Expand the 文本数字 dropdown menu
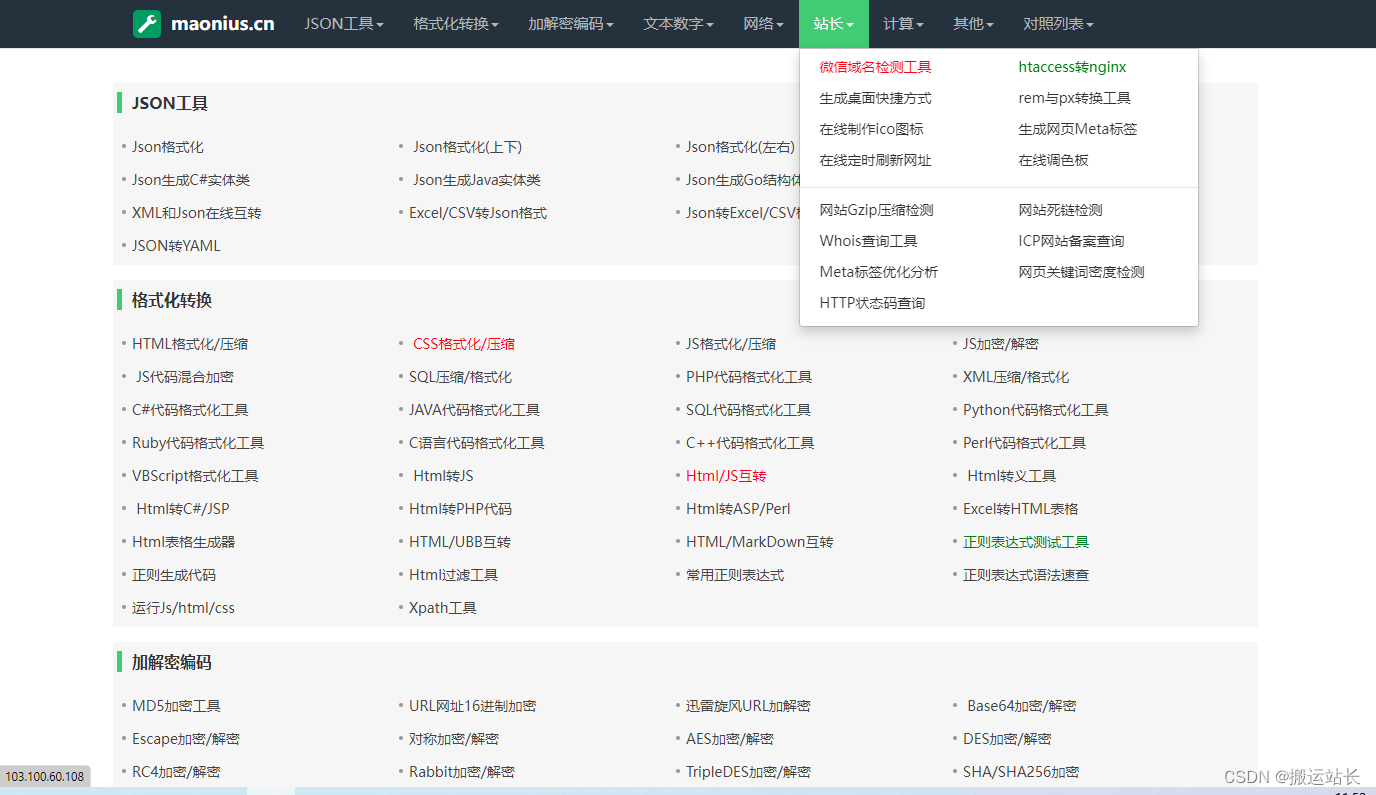This screenshot has width=1376, height=795. (679, 24)
